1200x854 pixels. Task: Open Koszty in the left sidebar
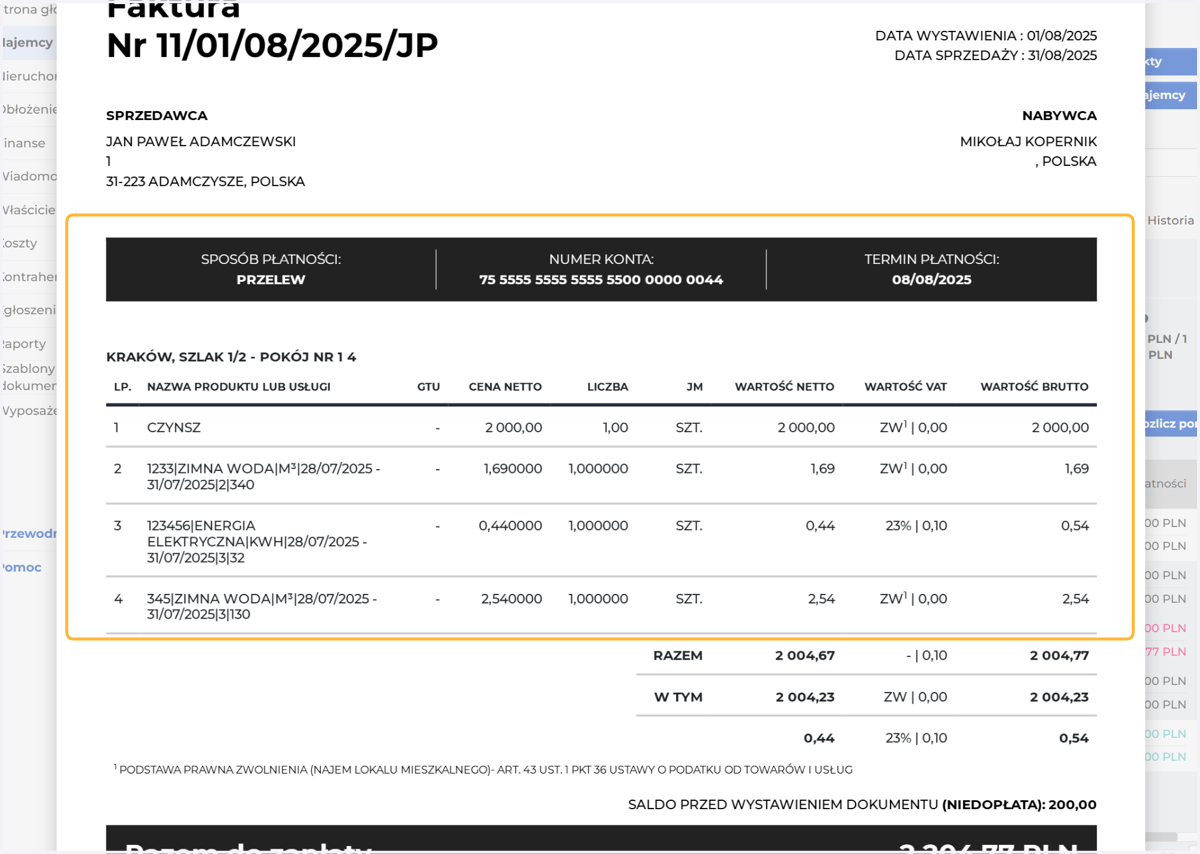coord(20,243)
